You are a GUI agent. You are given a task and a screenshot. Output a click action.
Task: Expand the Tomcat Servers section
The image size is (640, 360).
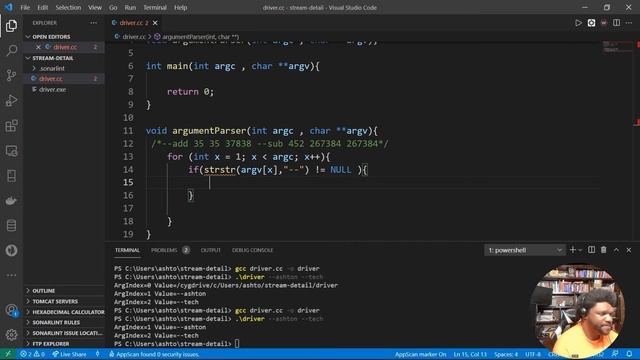point(55,301)
